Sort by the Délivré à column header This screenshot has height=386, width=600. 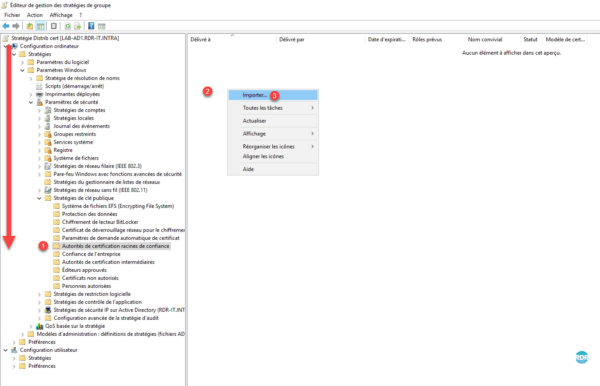232,39
